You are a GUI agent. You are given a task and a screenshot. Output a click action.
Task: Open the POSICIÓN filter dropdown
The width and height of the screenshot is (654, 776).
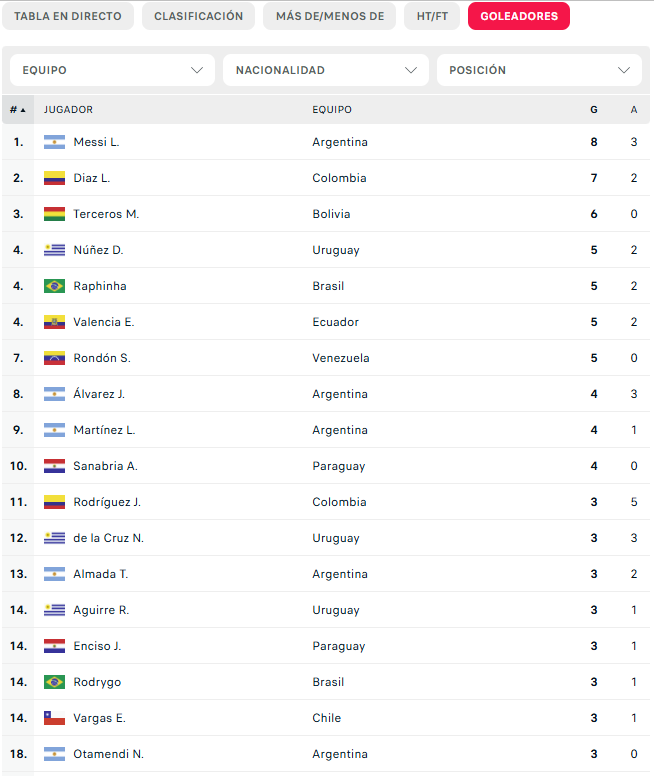539,70
